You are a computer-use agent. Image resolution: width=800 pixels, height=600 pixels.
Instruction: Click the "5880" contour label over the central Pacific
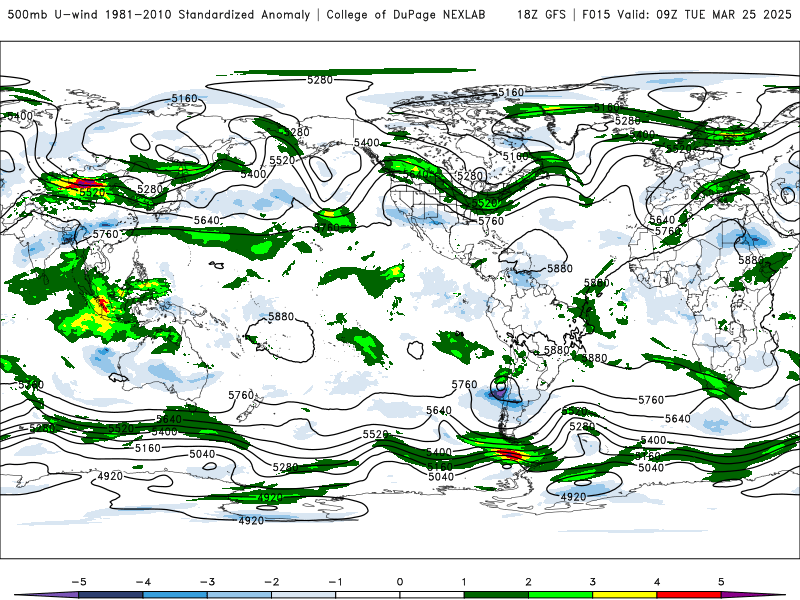tap(281, 316)
